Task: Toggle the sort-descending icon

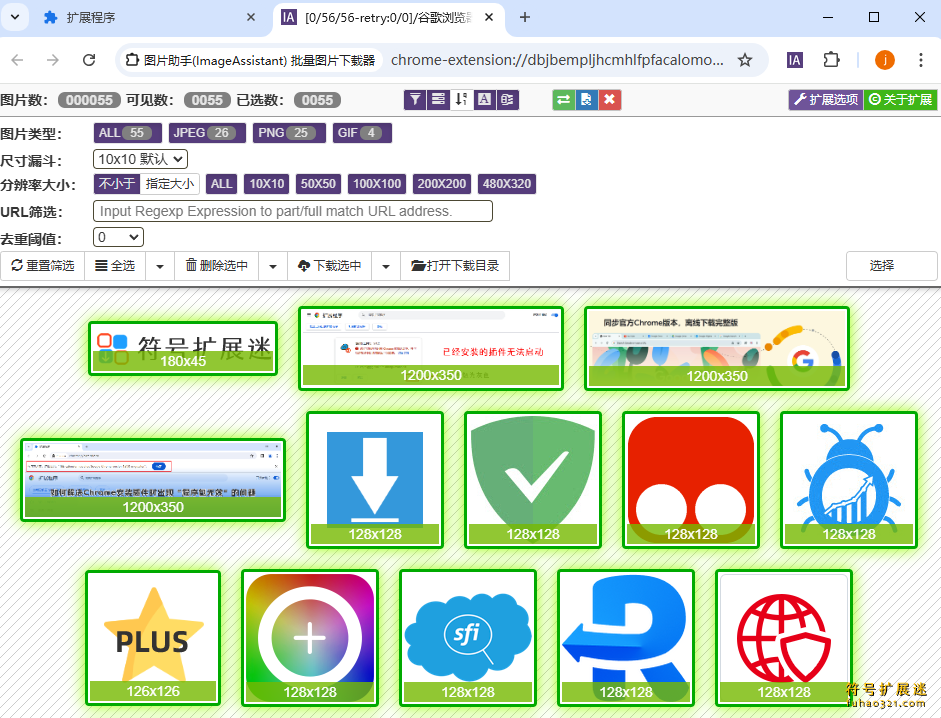Action: [461, 100]
